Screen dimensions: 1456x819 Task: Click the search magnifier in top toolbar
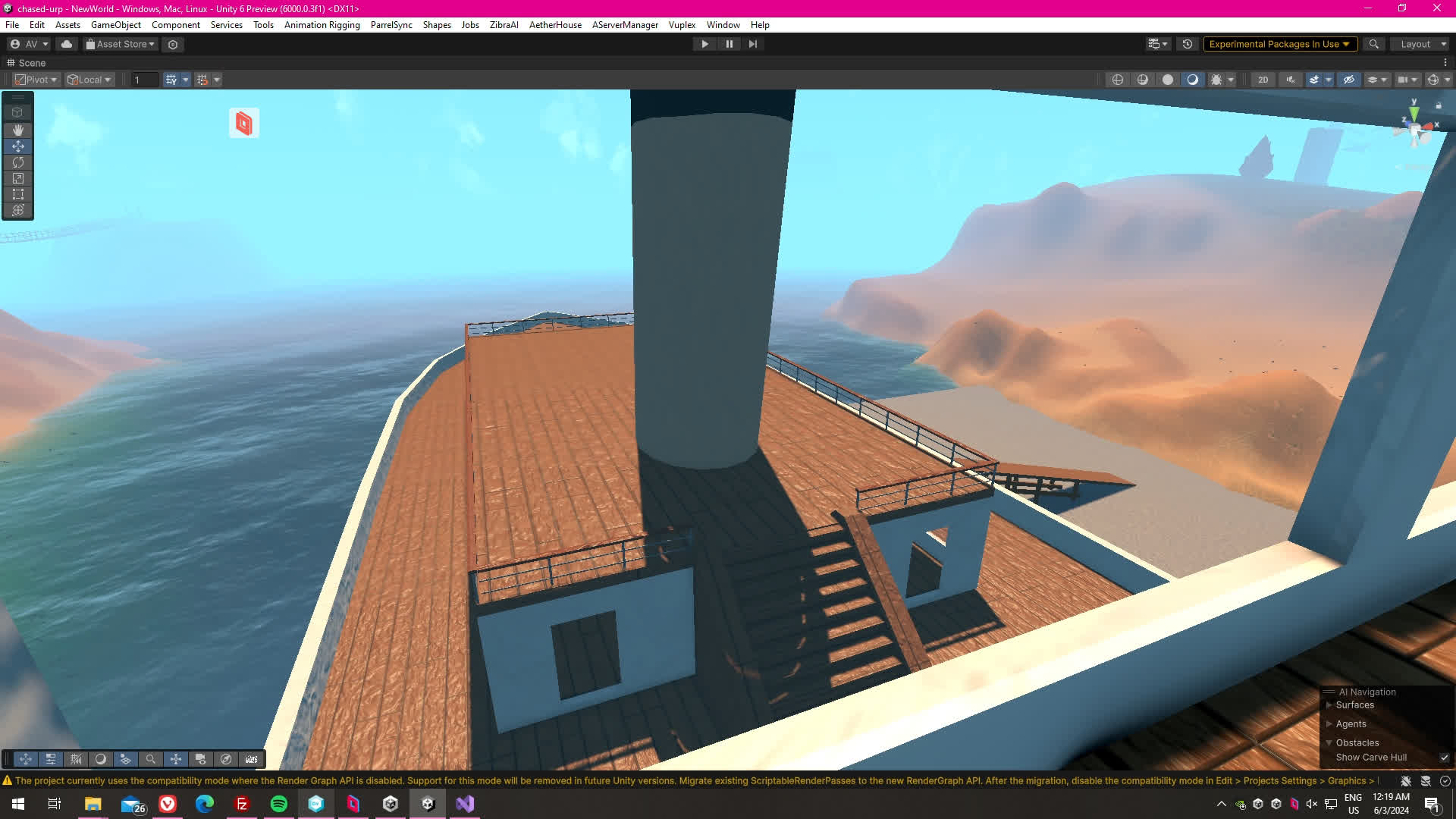pos(1373,44)
